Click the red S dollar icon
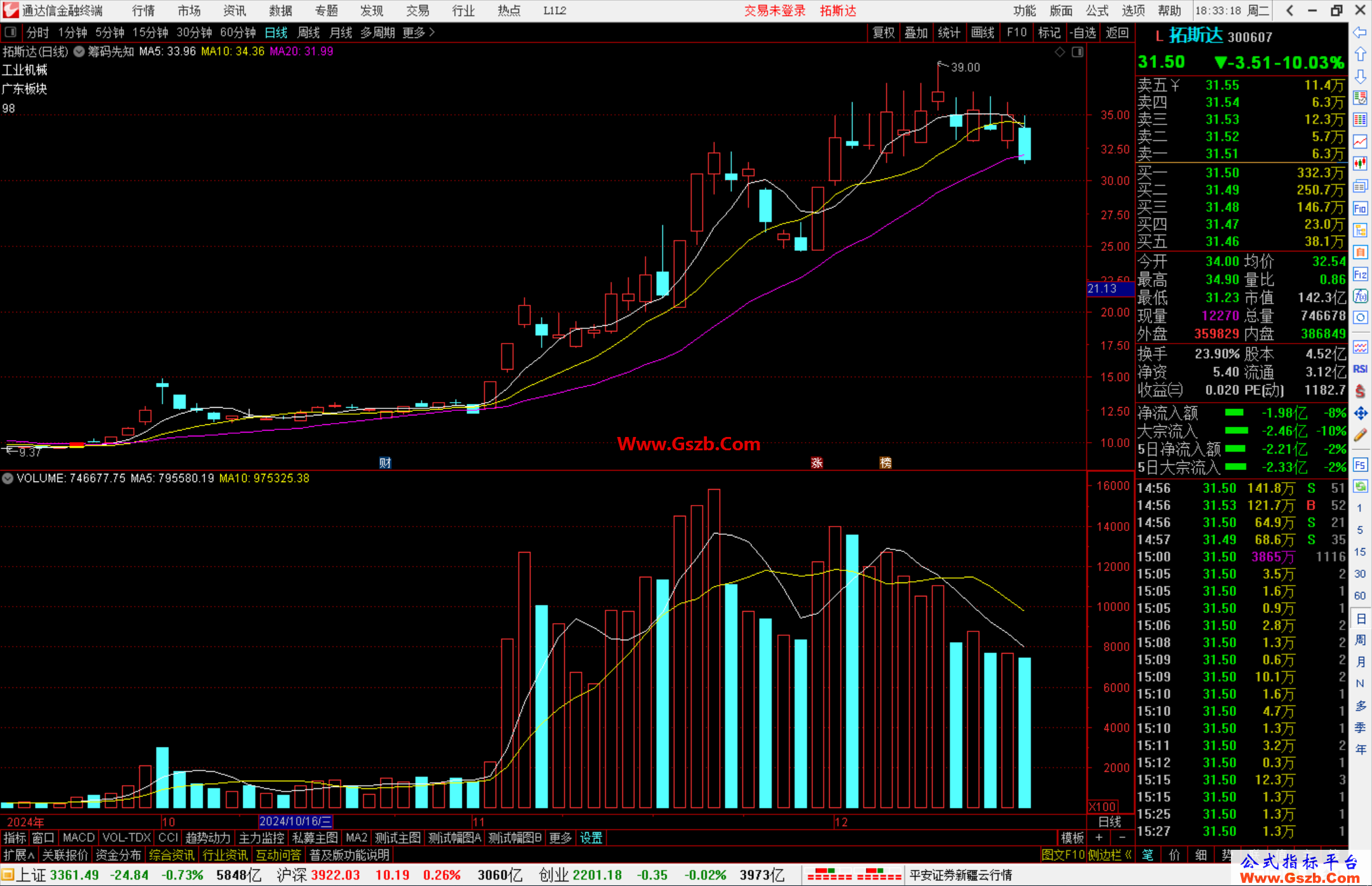Image resolution: width=1372 pixels, height=886 pixels. point(1360,391)
